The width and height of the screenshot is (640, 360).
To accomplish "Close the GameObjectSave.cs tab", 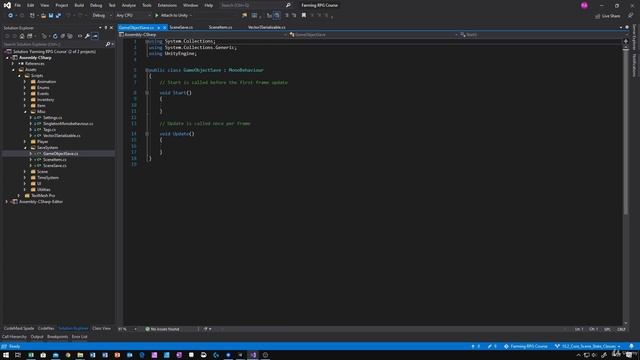I will click(x=164, y=27).
